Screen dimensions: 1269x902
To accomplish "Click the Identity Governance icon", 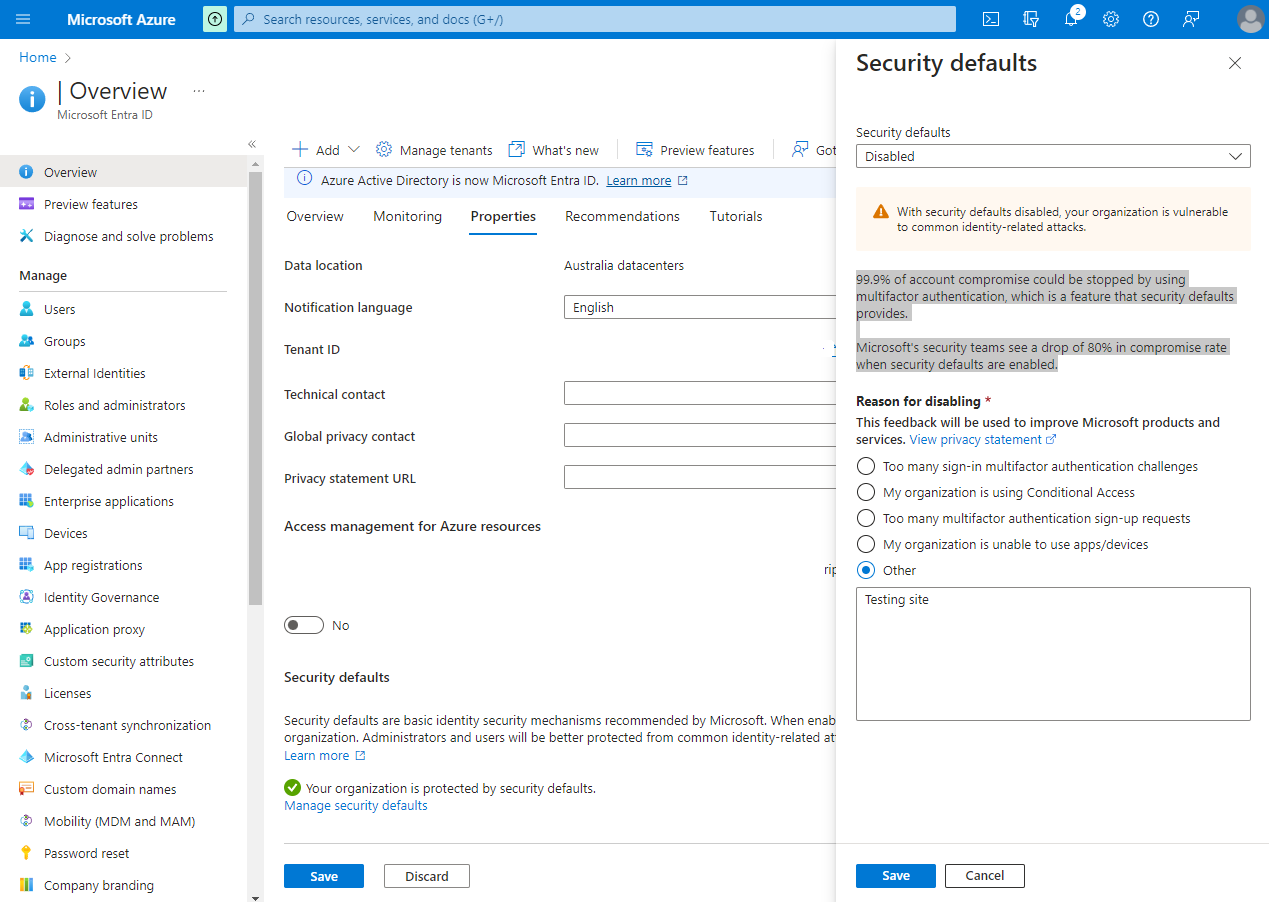I will pos(27,597).
